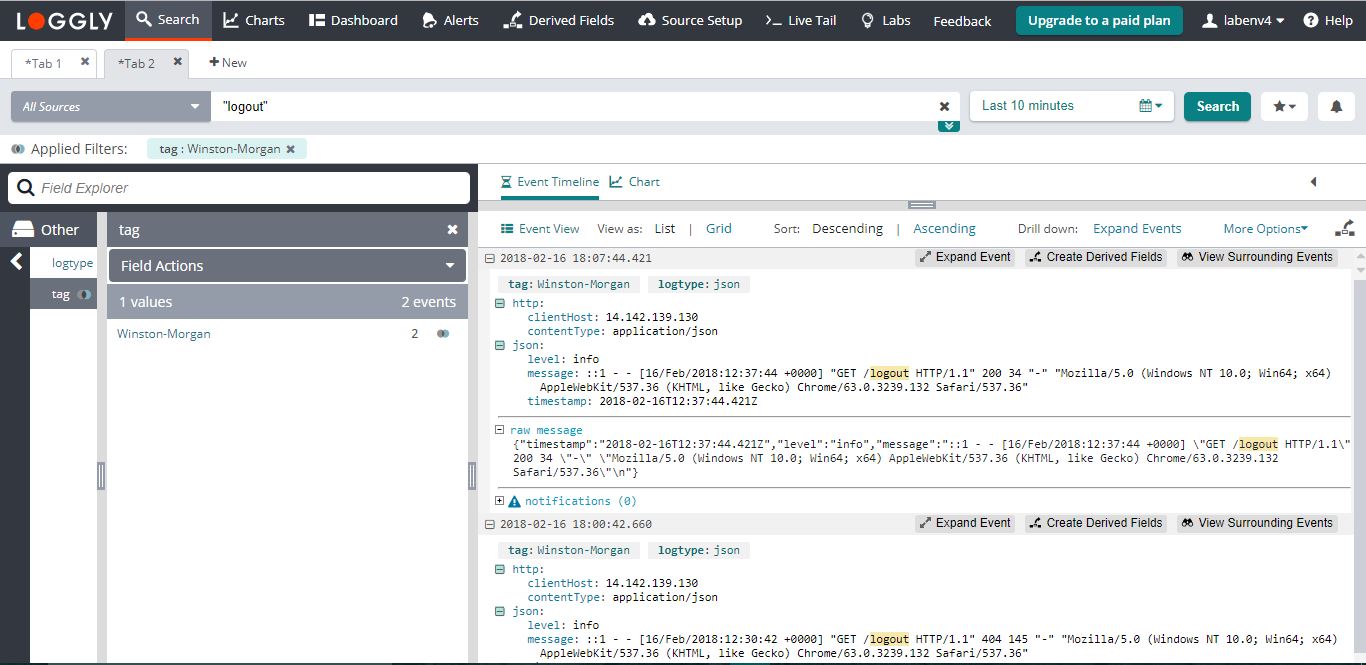
Task: Open the starred saved searches menu
Action: [x=1284, y=107]
